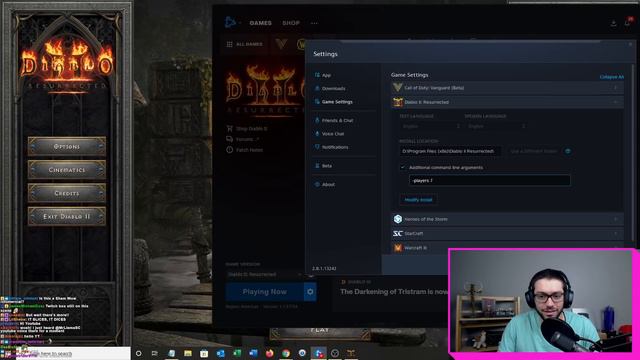Open the Text Language dropdown

(x=430, y=127)
